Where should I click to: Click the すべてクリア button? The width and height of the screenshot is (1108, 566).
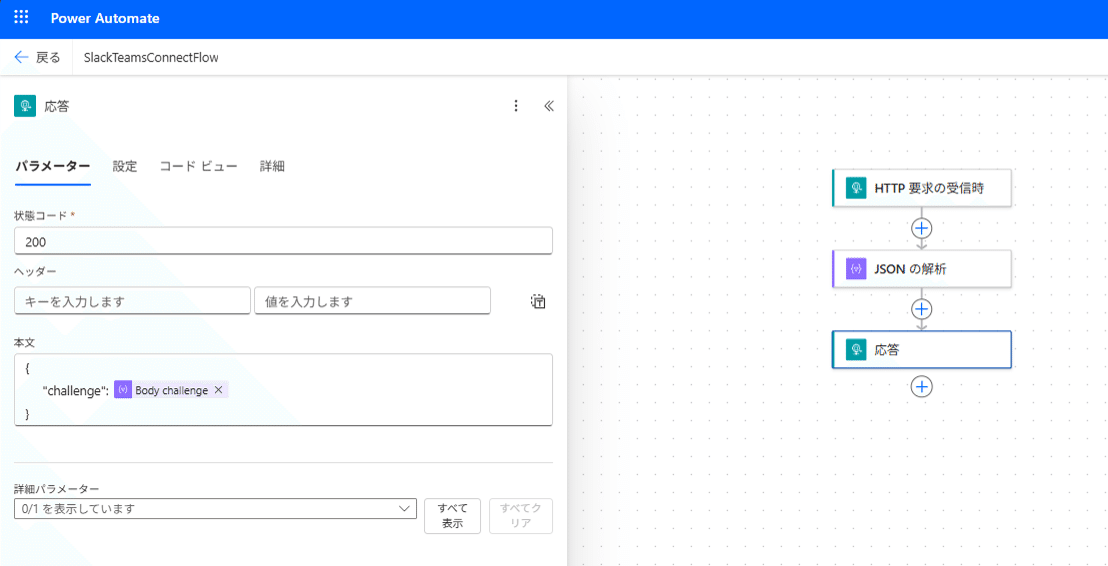click(521, 516)
